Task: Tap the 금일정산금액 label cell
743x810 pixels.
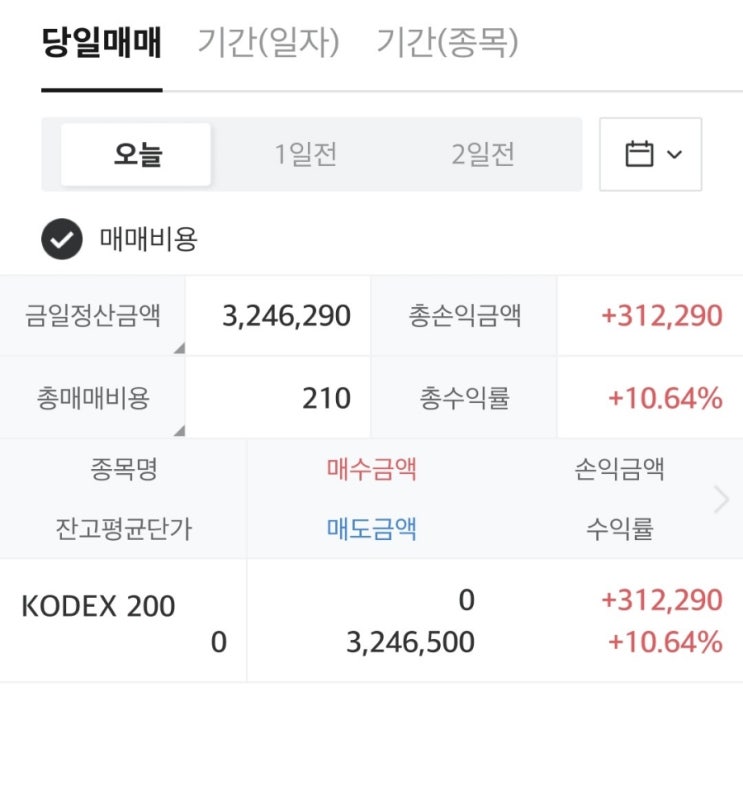Action: coord(92,316)
